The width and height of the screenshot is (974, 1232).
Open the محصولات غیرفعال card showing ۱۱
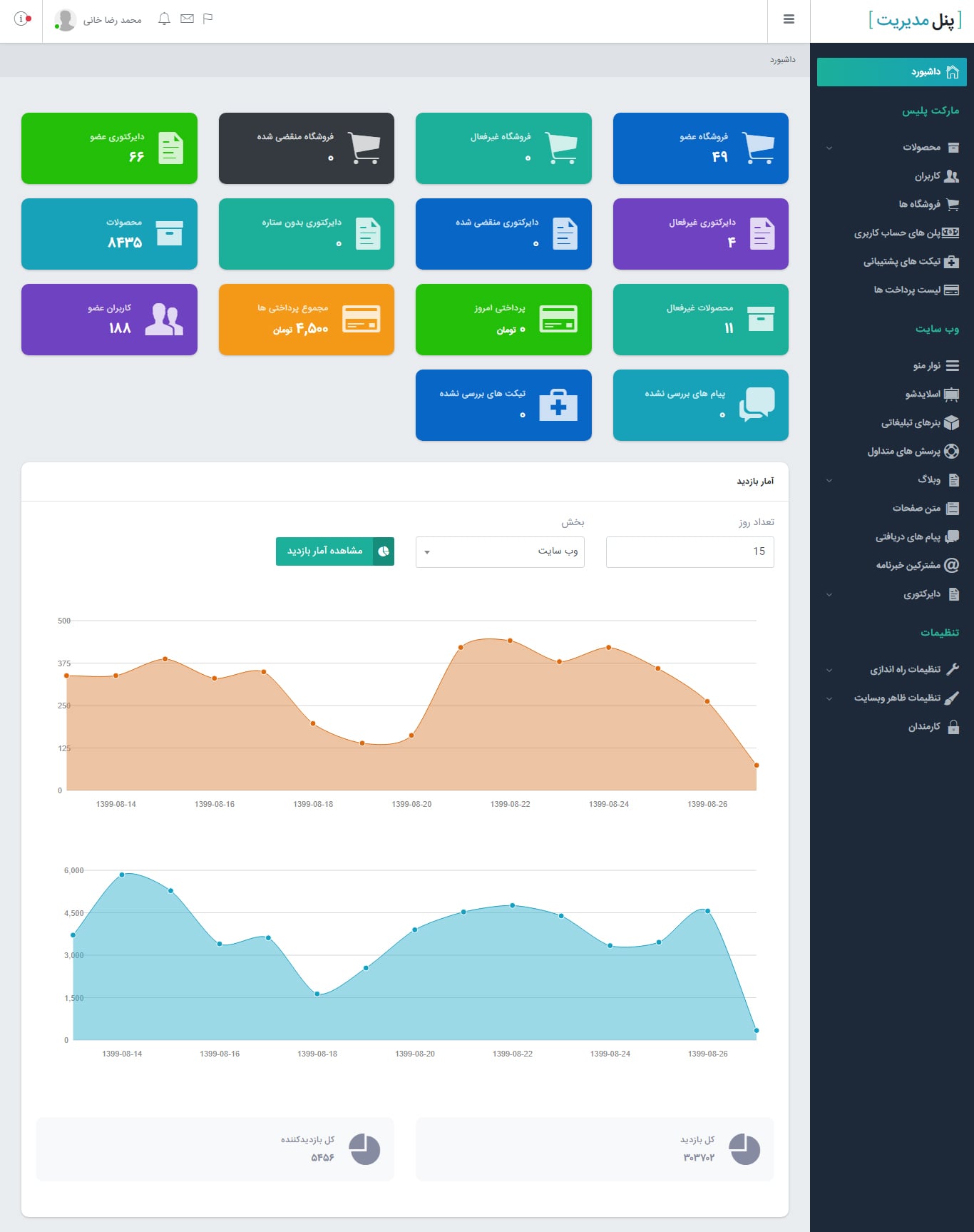(701, 320)
